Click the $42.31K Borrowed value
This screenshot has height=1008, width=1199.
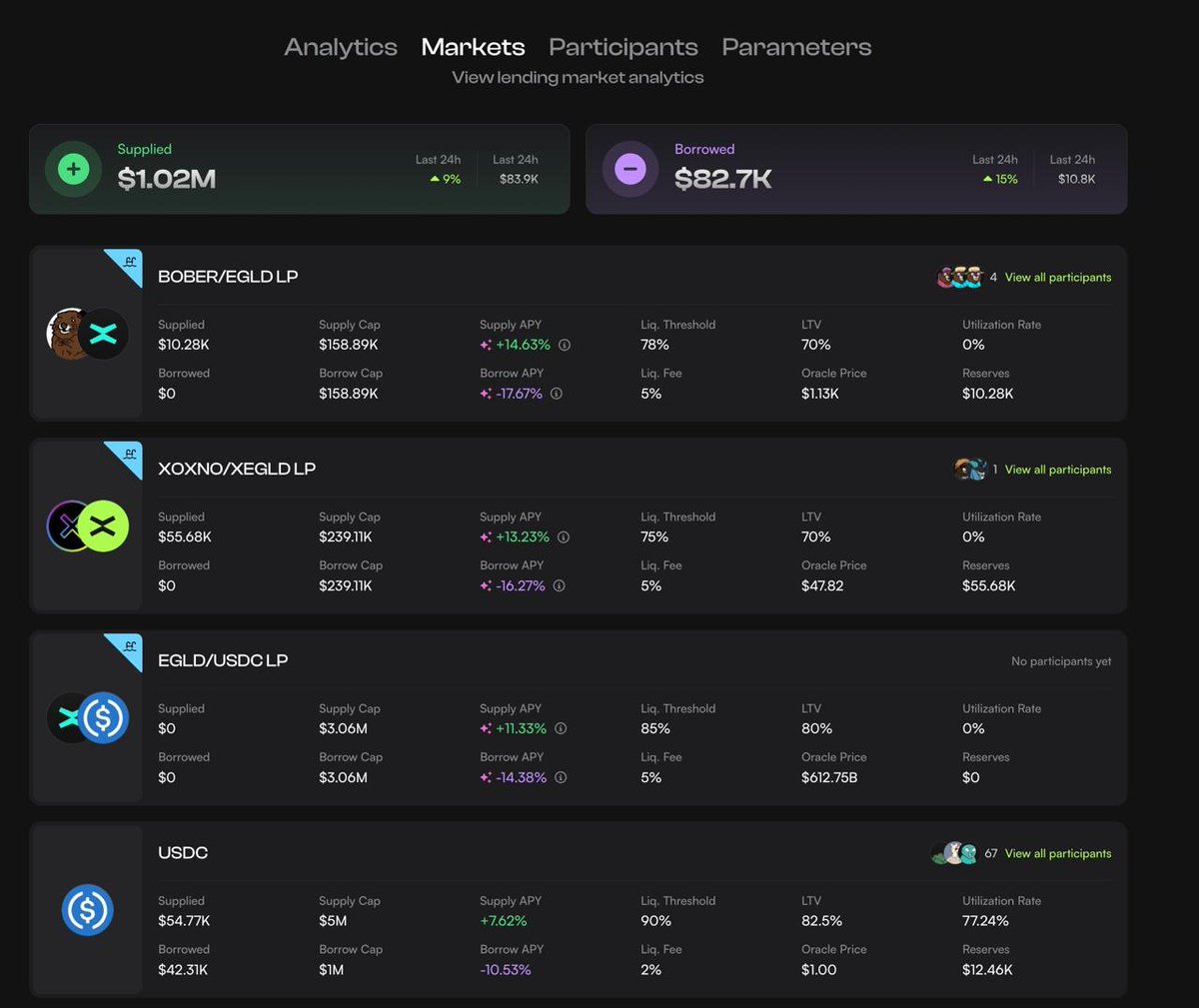point(183,970)
